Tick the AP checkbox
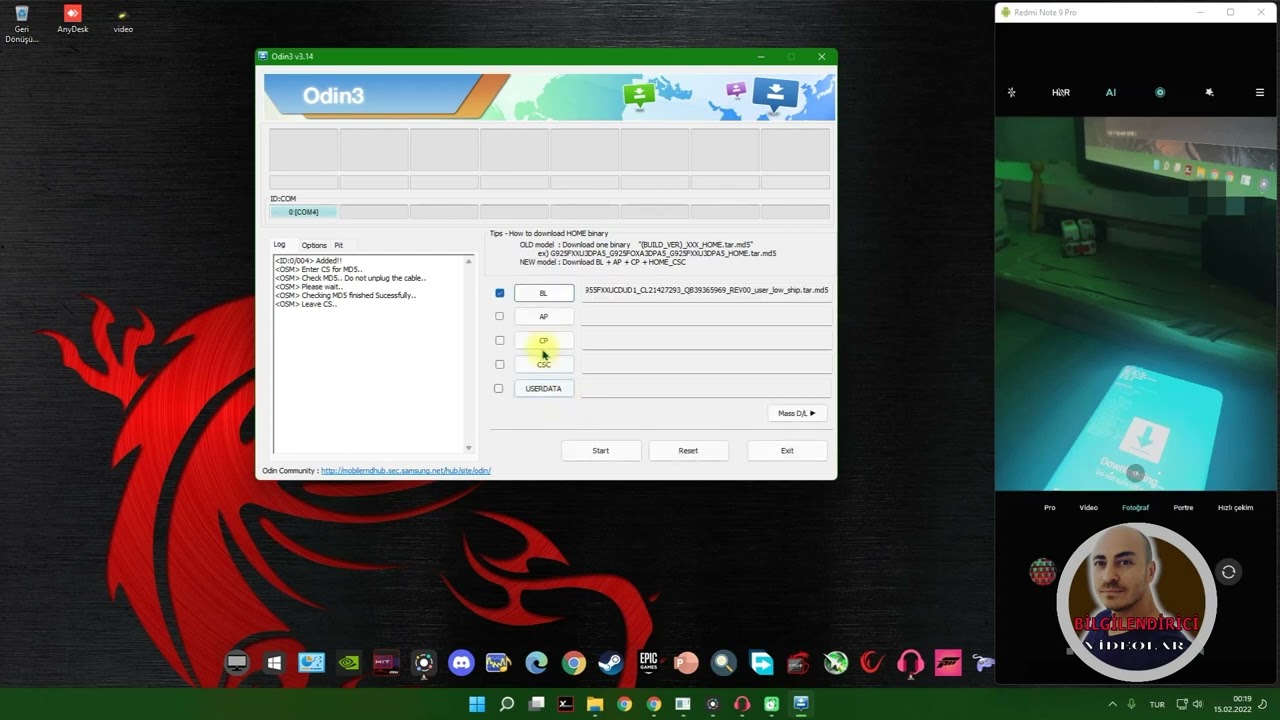Image resolution: width=1280 pixels, height=720 pixels. pos(499,316)
